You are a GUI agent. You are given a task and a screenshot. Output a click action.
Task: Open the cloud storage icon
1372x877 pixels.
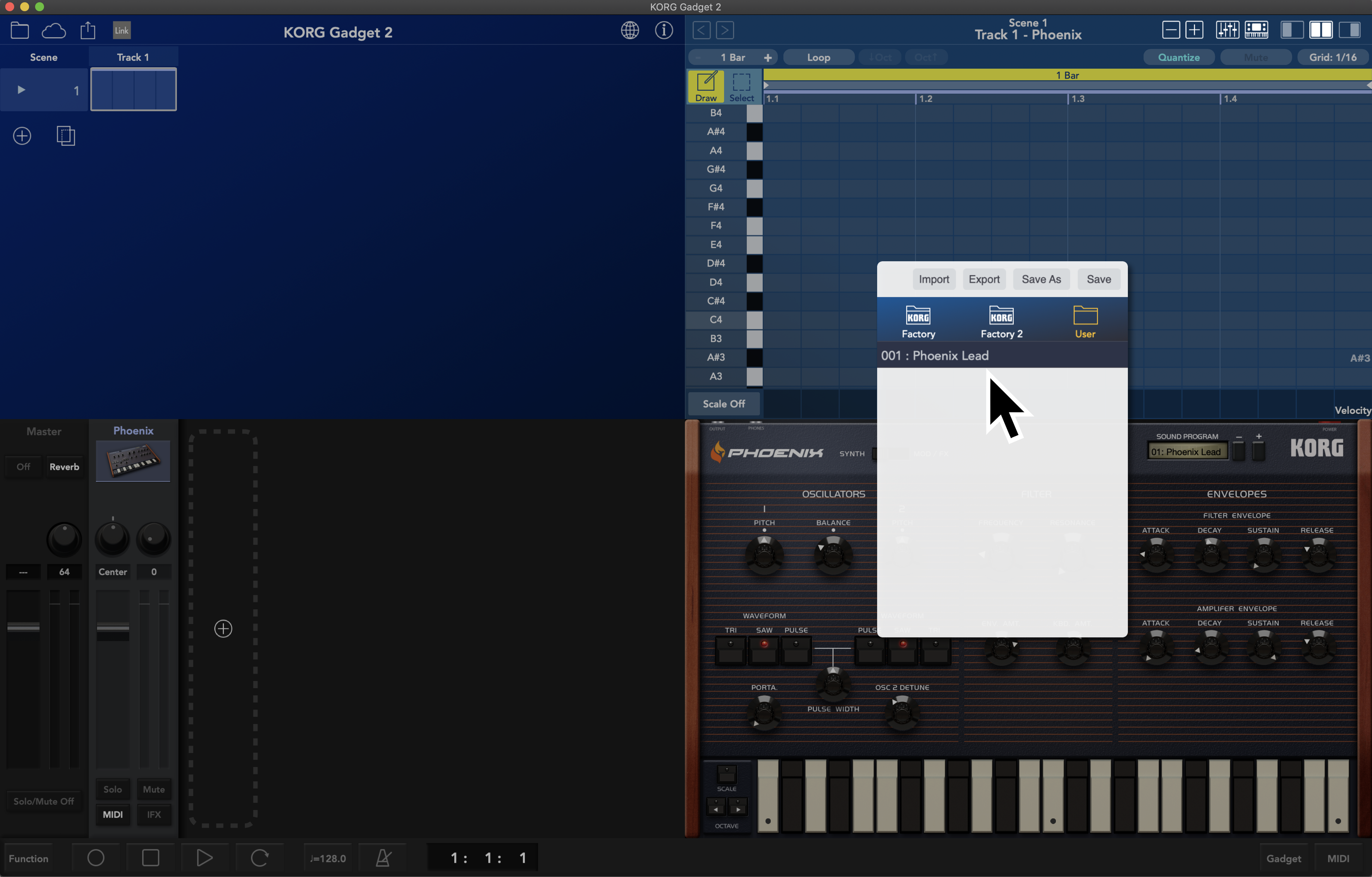click(x=53, y=30)
